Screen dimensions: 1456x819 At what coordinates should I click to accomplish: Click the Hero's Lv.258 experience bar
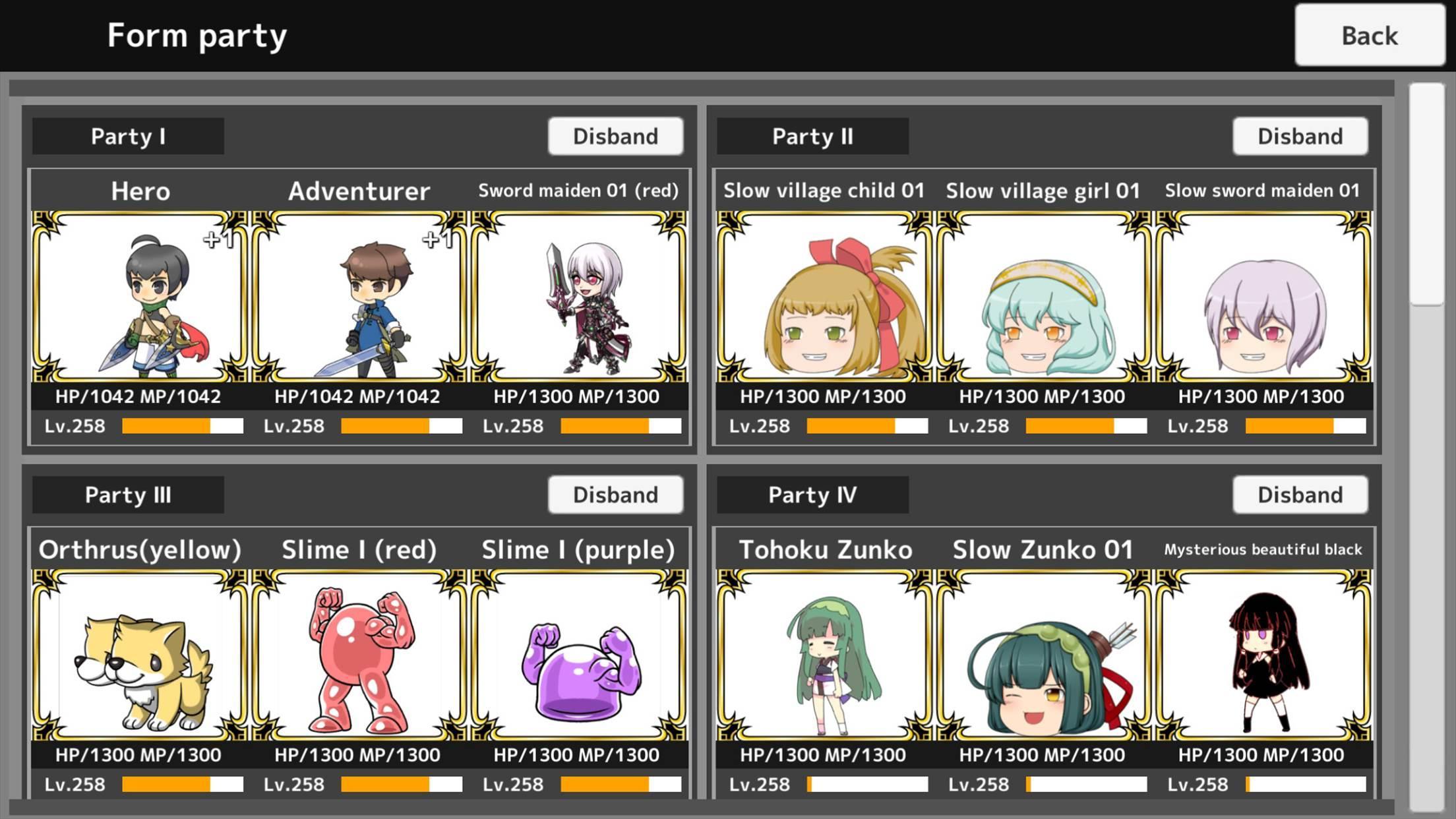click(183, 426)
